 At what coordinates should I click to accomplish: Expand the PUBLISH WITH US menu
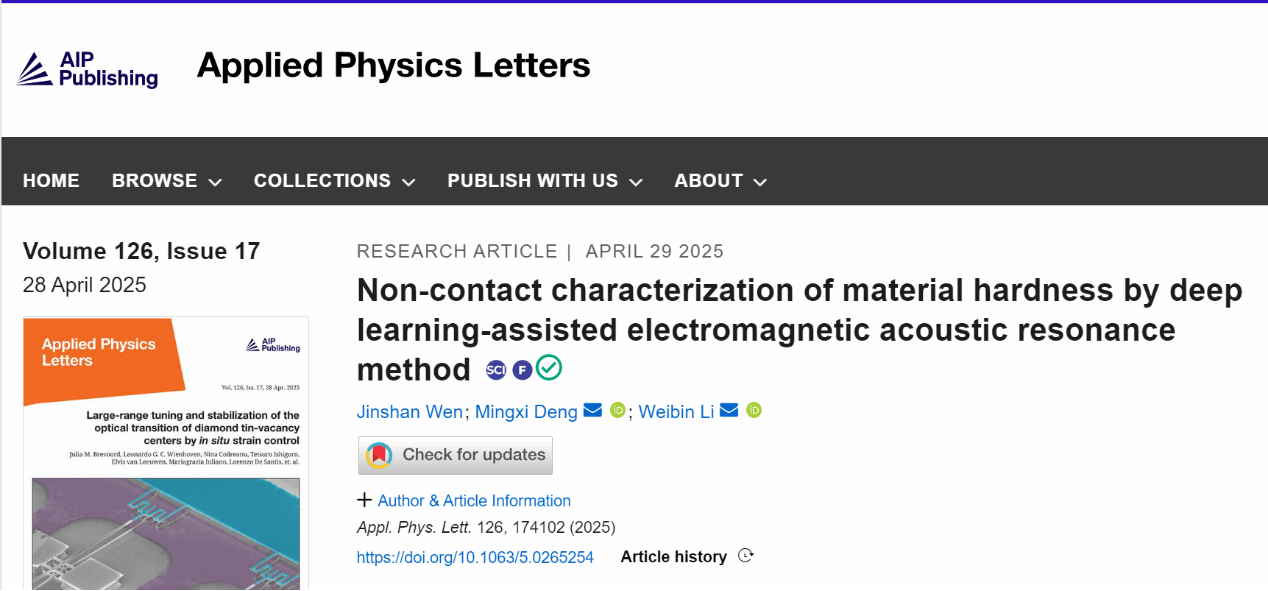point(544,181)
